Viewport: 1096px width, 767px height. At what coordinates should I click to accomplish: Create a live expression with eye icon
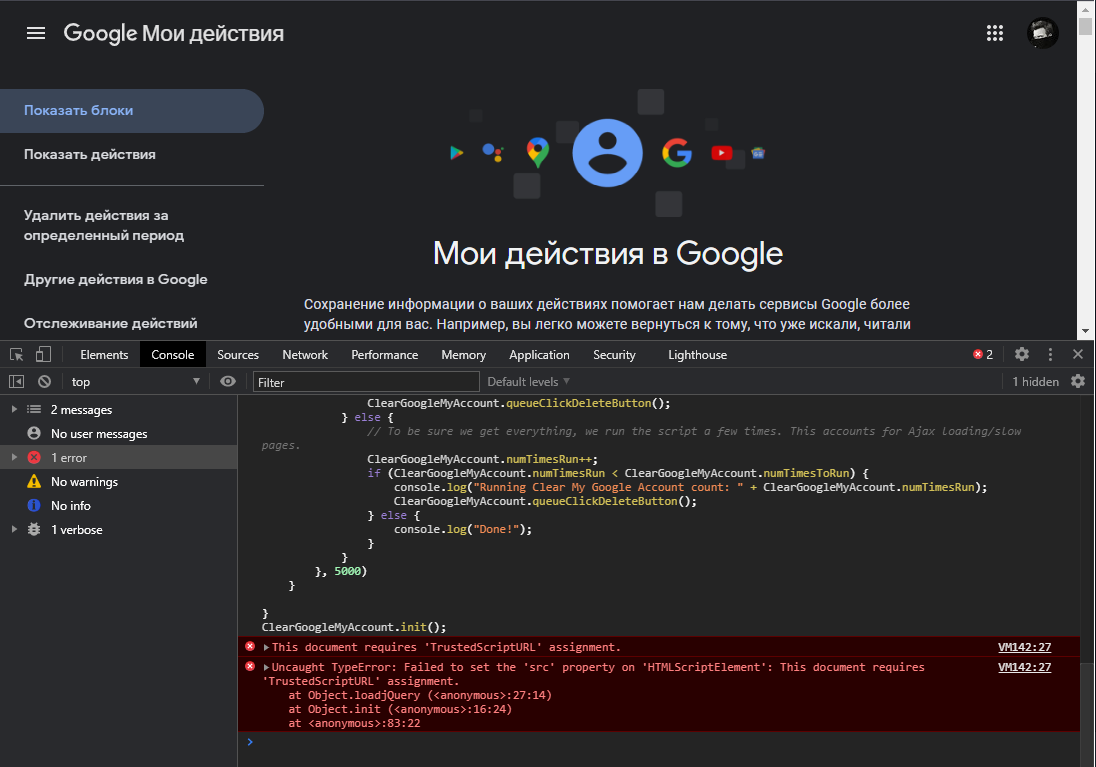(228, 381)
